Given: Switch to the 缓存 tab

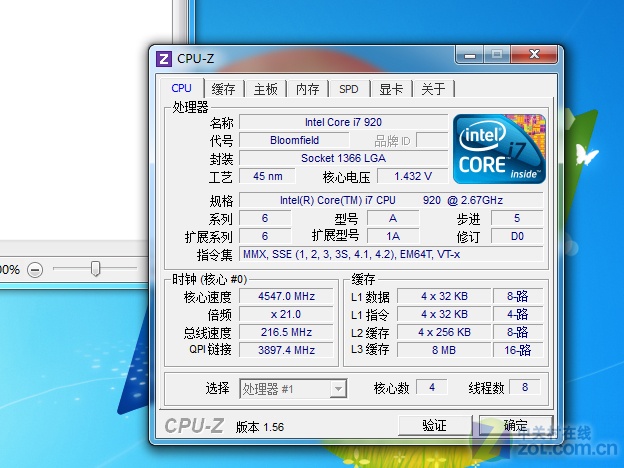Looking at the screenshot, I should (223, 89).
